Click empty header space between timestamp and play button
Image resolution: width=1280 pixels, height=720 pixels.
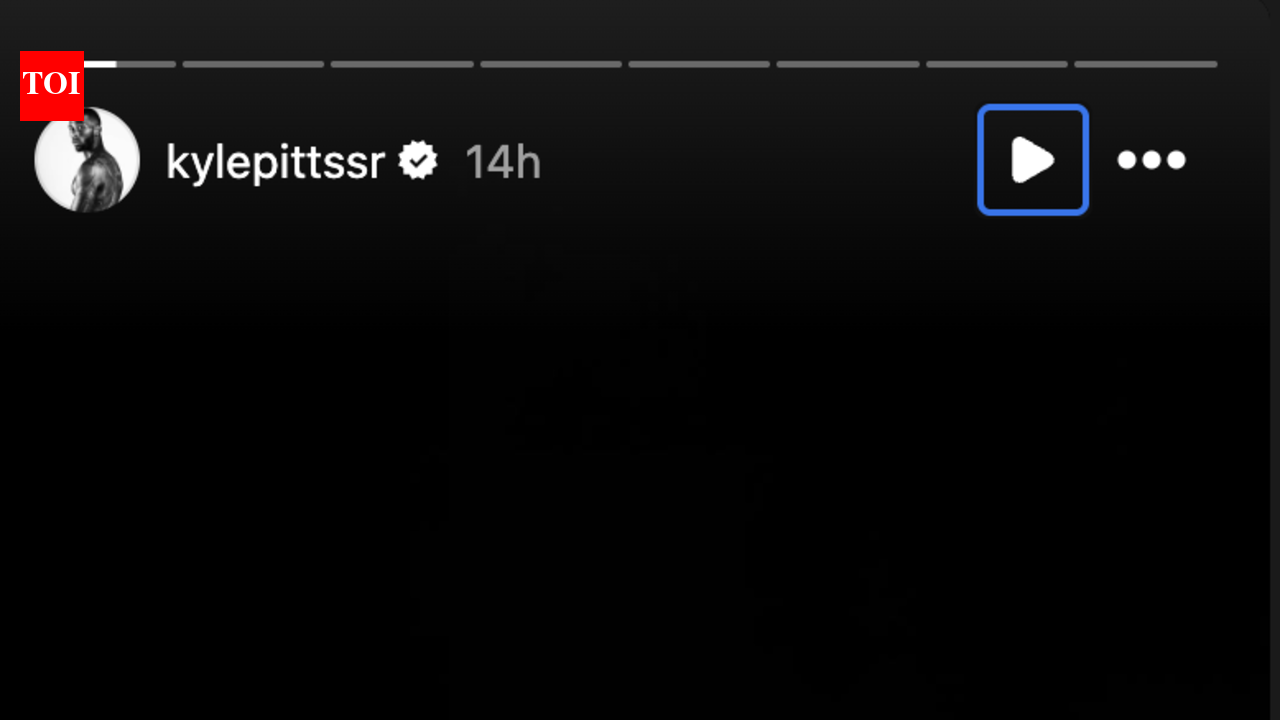760,160
